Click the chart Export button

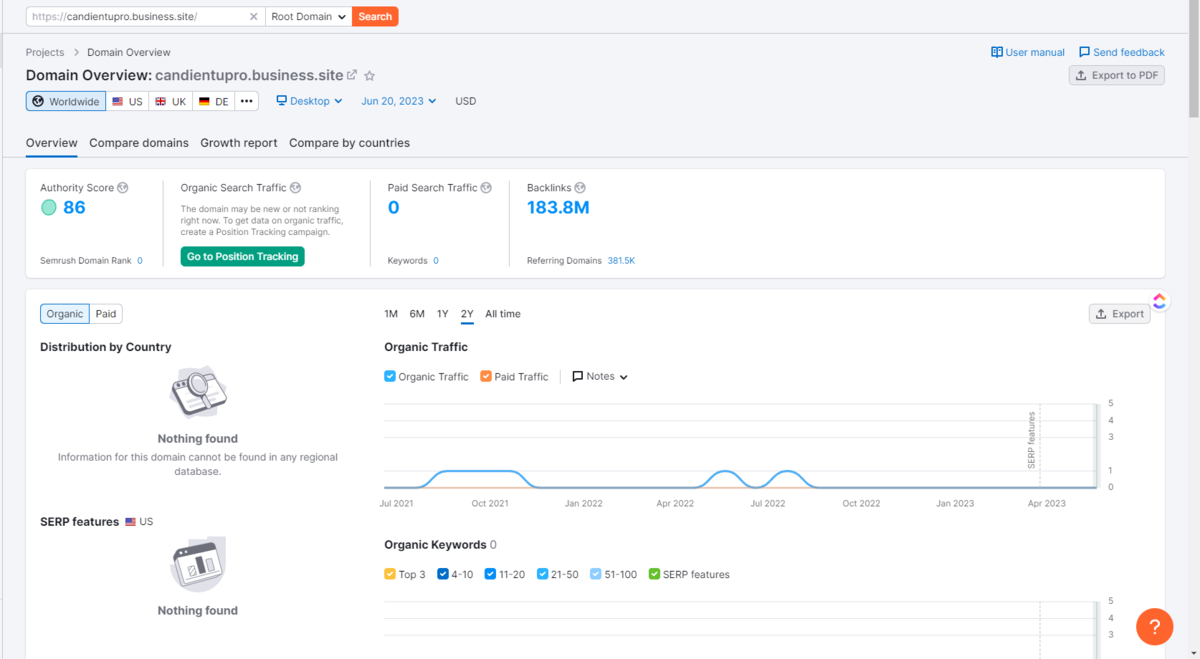(x=1120, y=314)
